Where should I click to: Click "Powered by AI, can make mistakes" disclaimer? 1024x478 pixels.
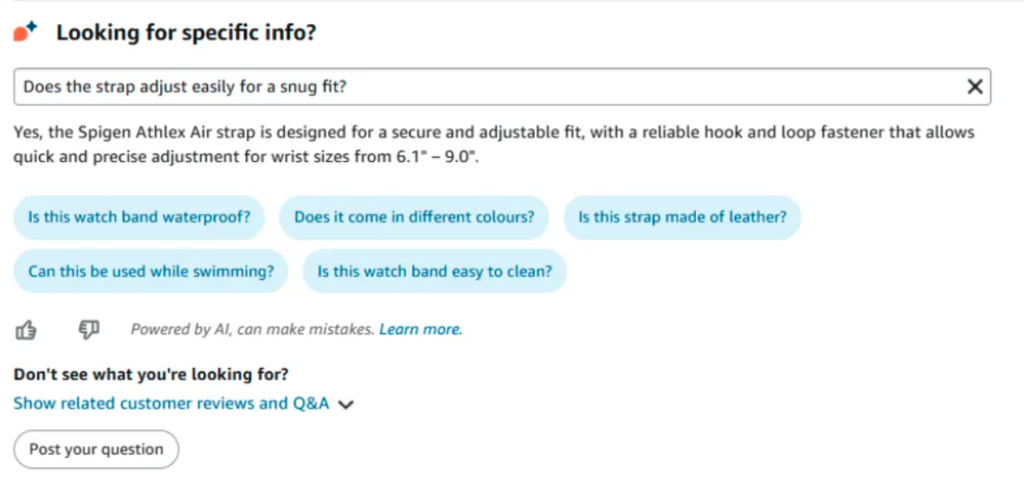coord(253,329)
